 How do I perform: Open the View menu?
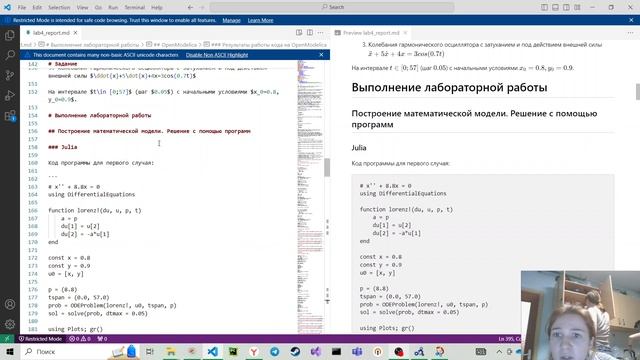(x=82, y=7)
